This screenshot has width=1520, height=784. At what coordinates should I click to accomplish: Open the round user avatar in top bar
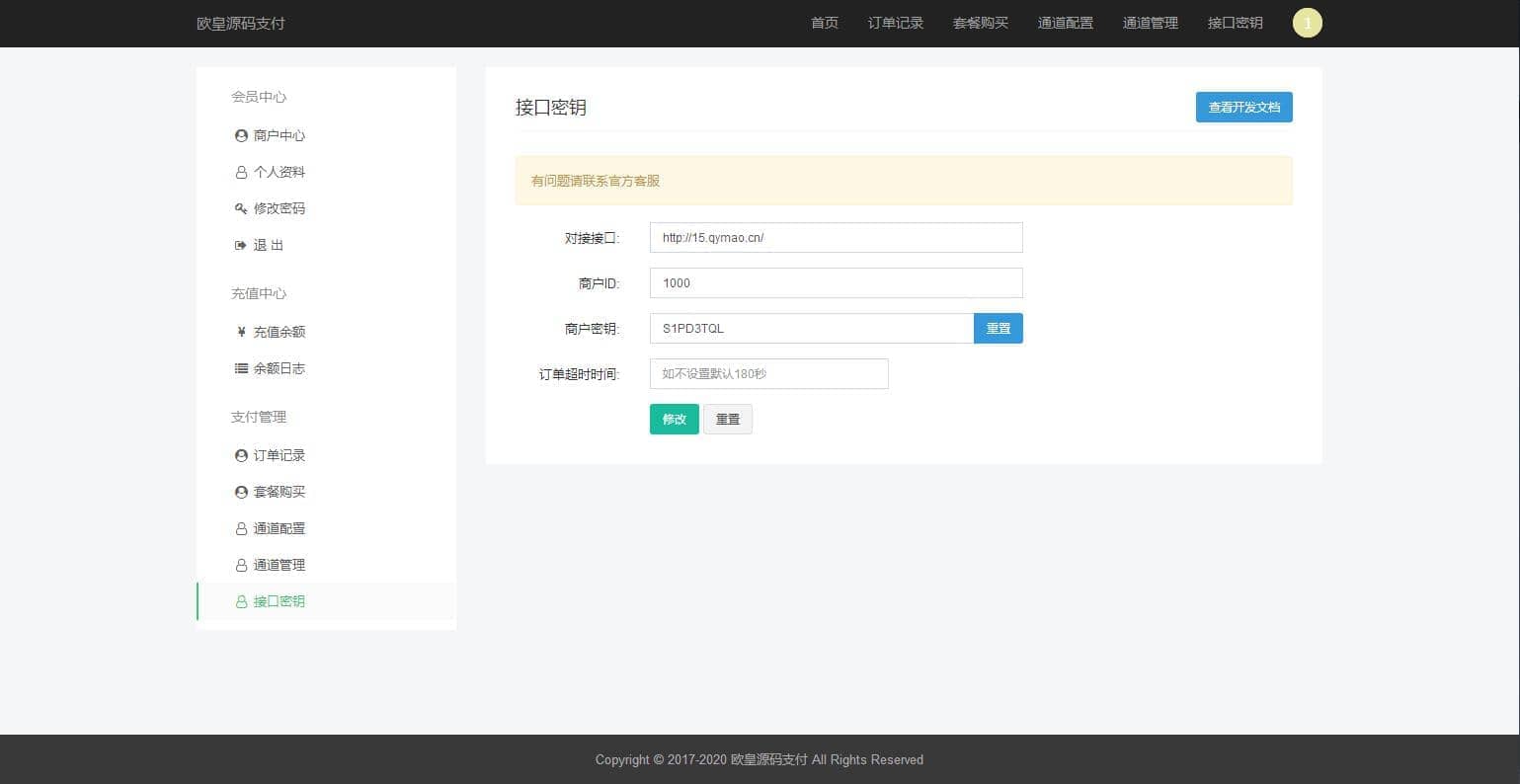point(1307,24)
